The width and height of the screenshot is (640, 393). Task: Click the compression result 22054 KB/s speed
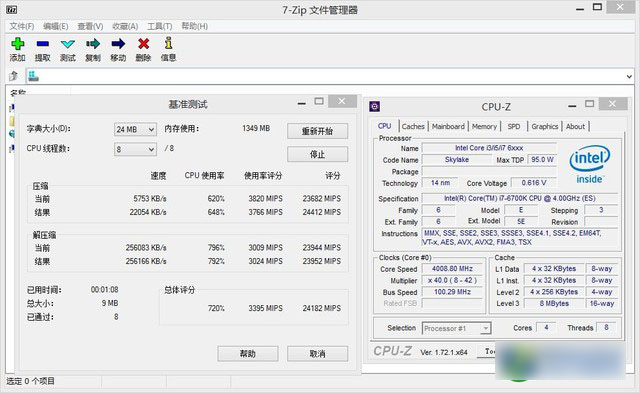tap(148, 212)
